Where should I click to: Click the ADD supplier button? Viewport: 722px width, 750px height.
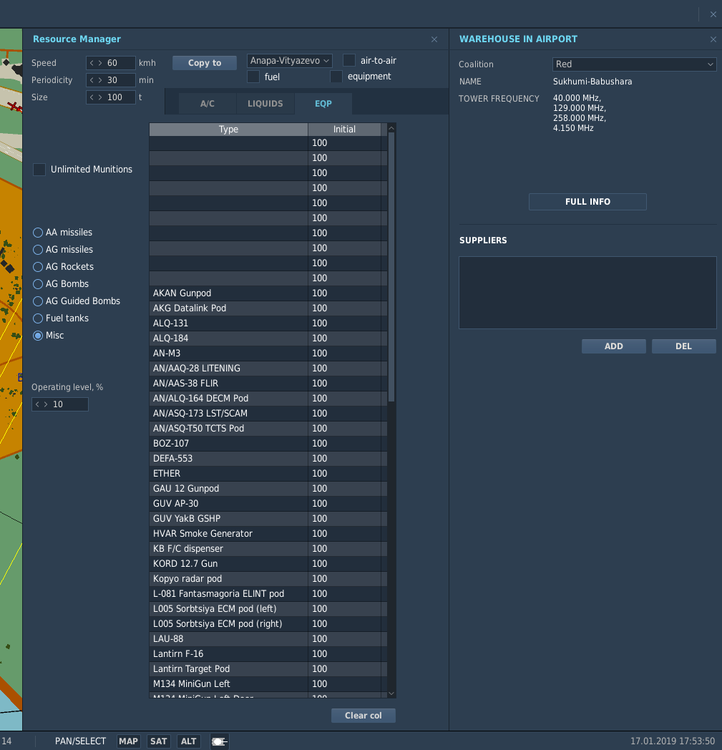click(x=613, y=346)
